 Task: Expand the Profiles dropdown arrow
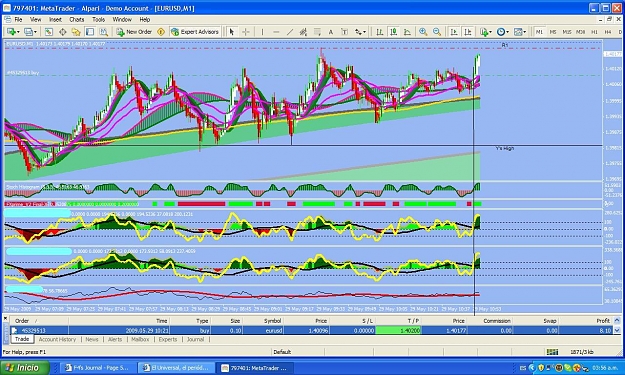click(35, 32)
